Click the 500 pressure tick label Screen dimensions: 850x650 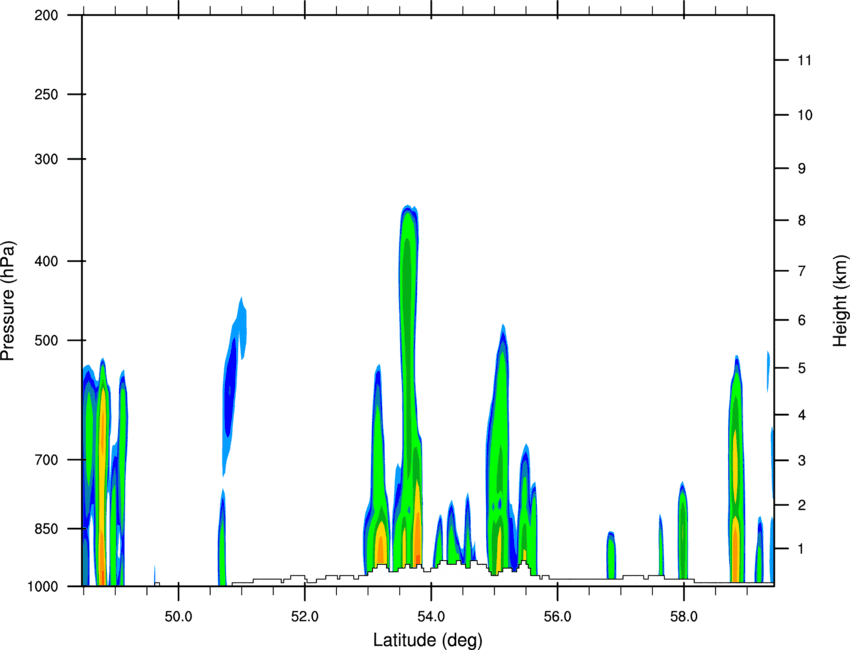46,340
